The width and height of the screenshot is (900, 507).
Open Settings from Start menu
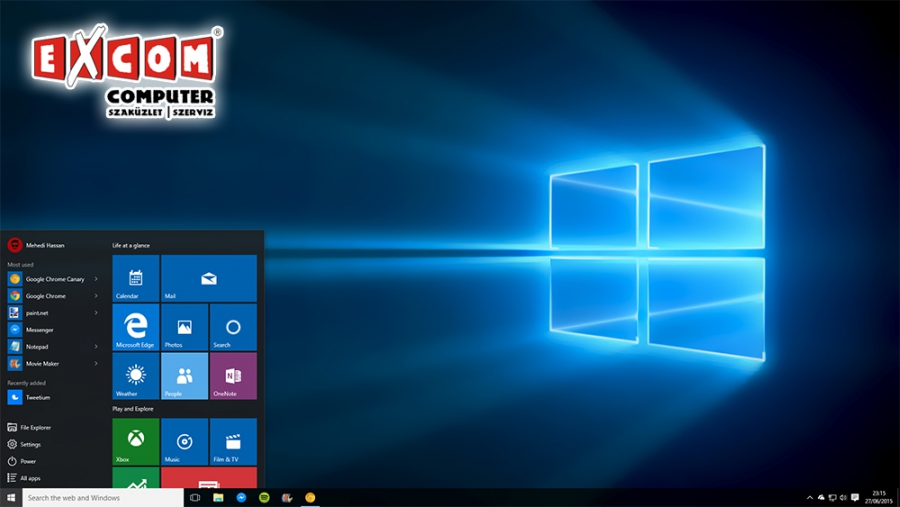click(24, 444)
